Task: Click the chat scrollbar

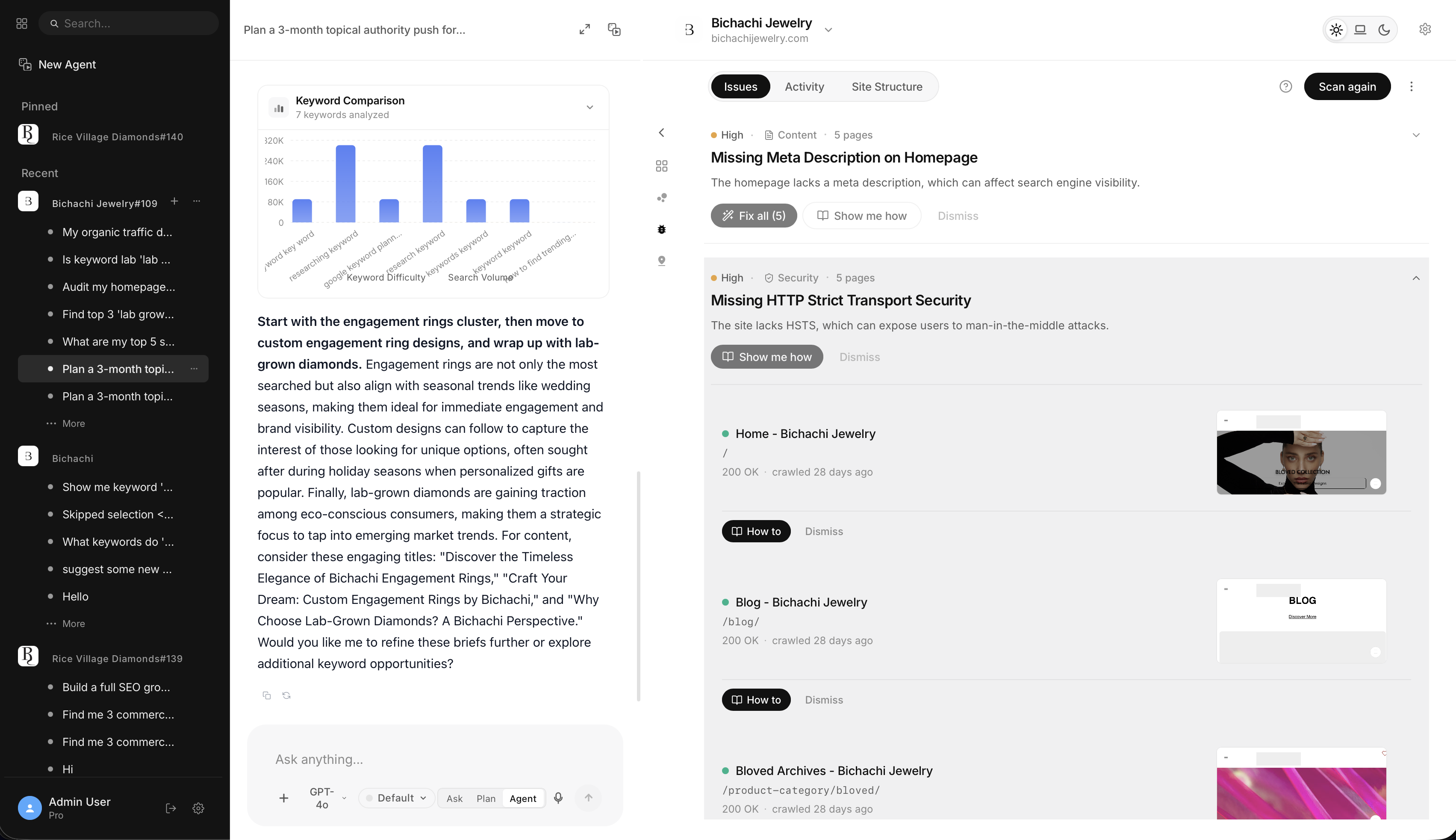Action: coord(638,586)
